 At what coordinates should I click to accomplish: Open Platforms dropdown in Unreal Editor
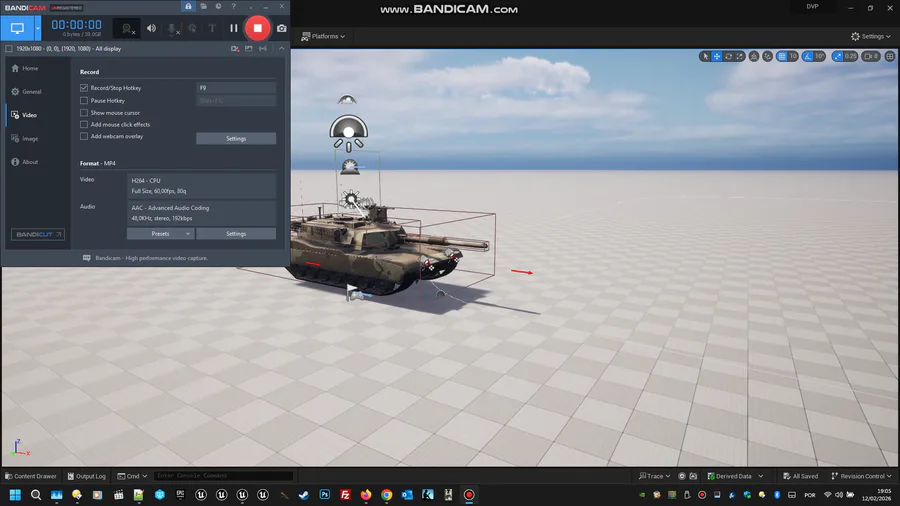coord(323,36)
